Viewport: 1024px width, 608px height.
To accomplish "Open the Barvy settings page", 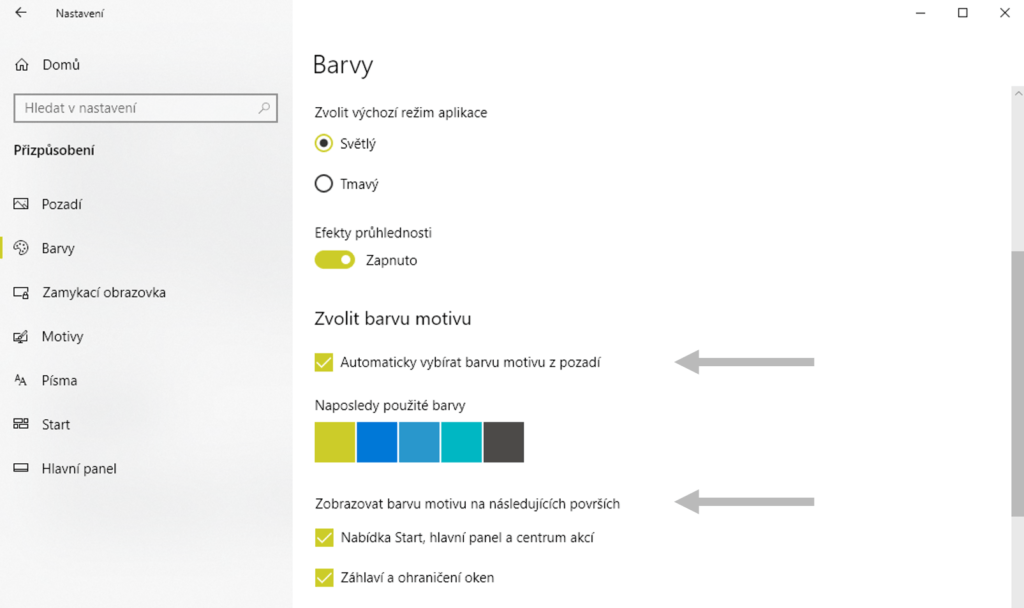I will tap(58, 248).
